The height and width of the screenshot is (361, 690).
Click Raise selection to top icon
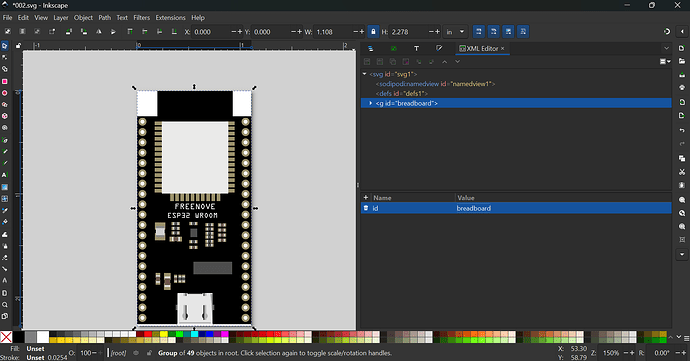click(x=130, y=31)
